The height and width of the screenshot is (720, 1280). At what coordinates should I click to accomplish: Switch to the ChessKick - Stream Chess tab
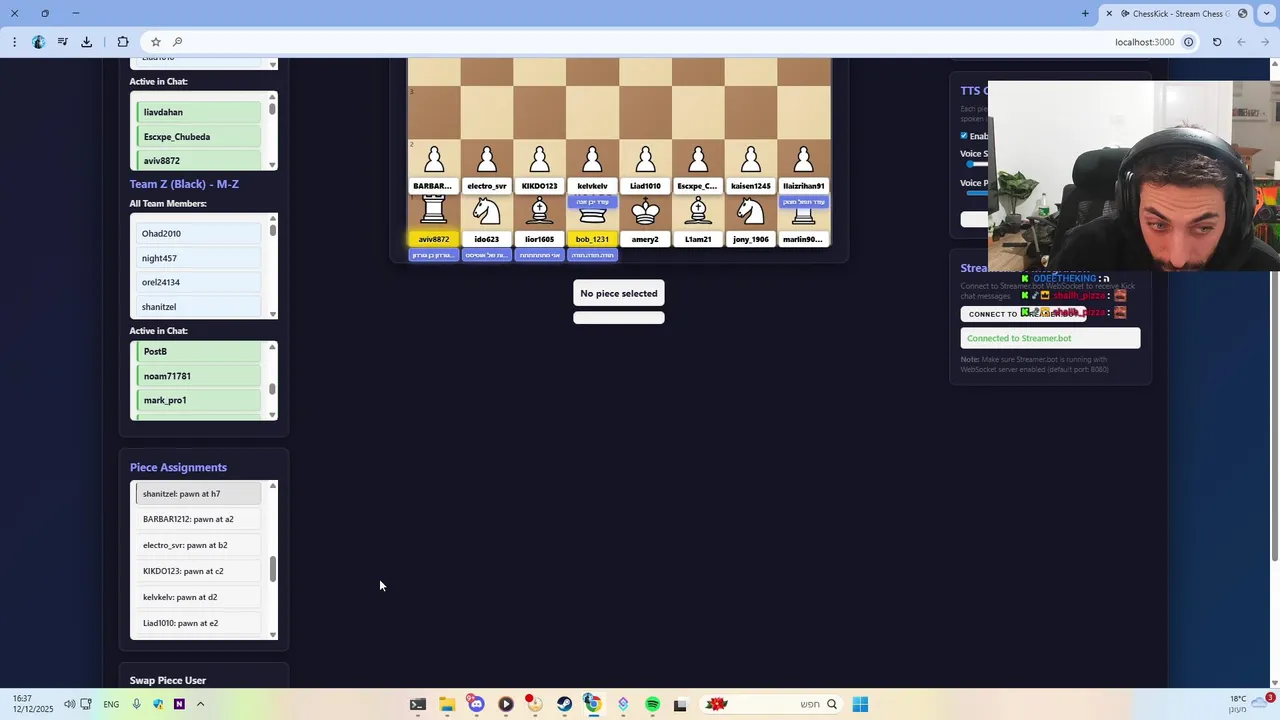[1175, 13]
